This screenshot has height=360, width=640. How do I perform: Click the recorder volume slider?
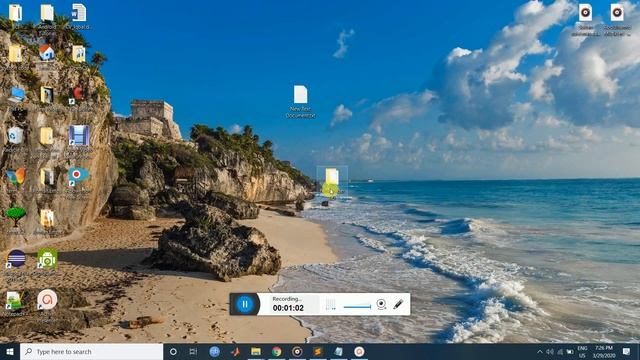357,307
